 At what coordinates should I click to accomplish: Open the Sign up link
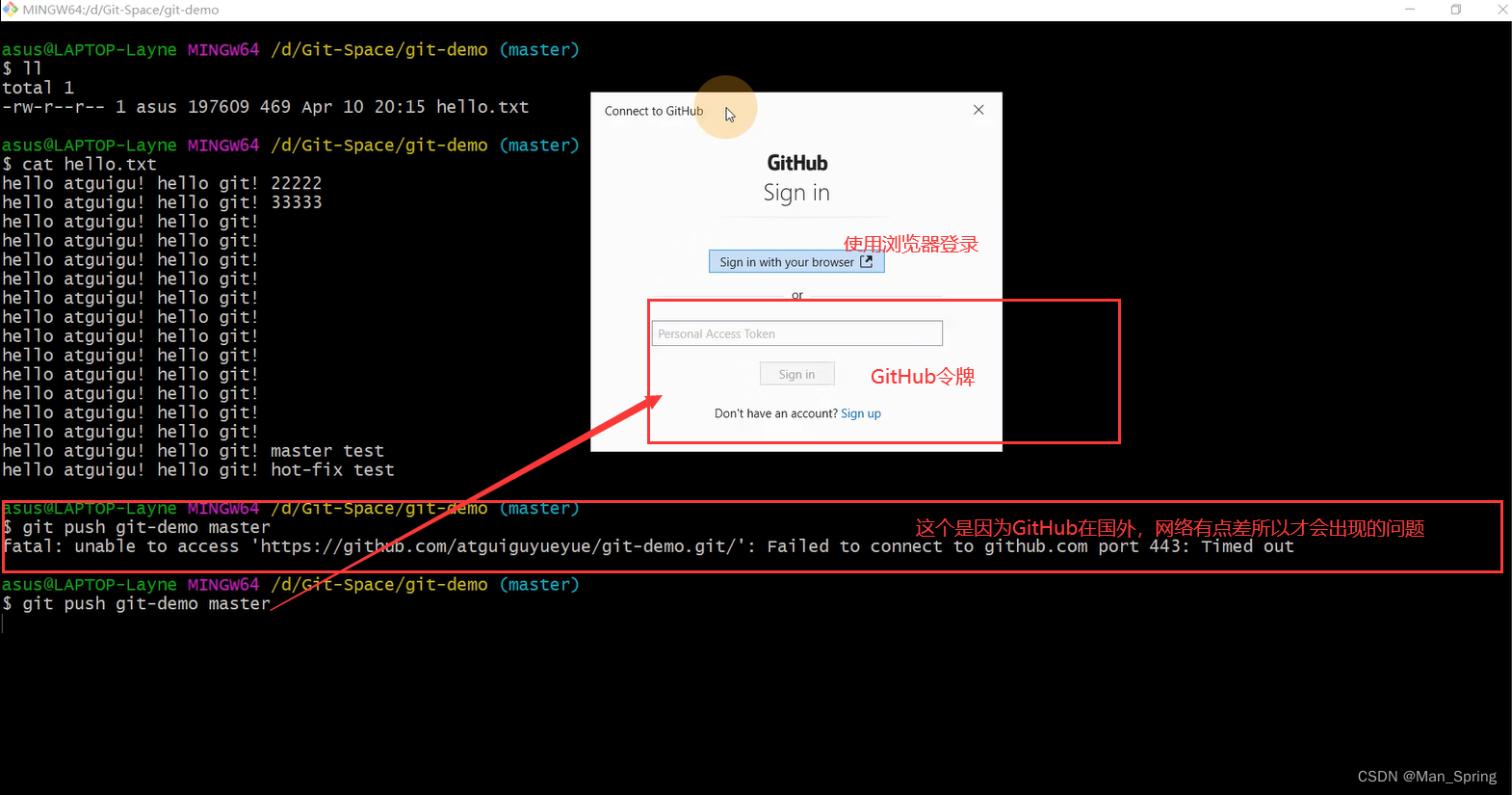click(861, 413)
